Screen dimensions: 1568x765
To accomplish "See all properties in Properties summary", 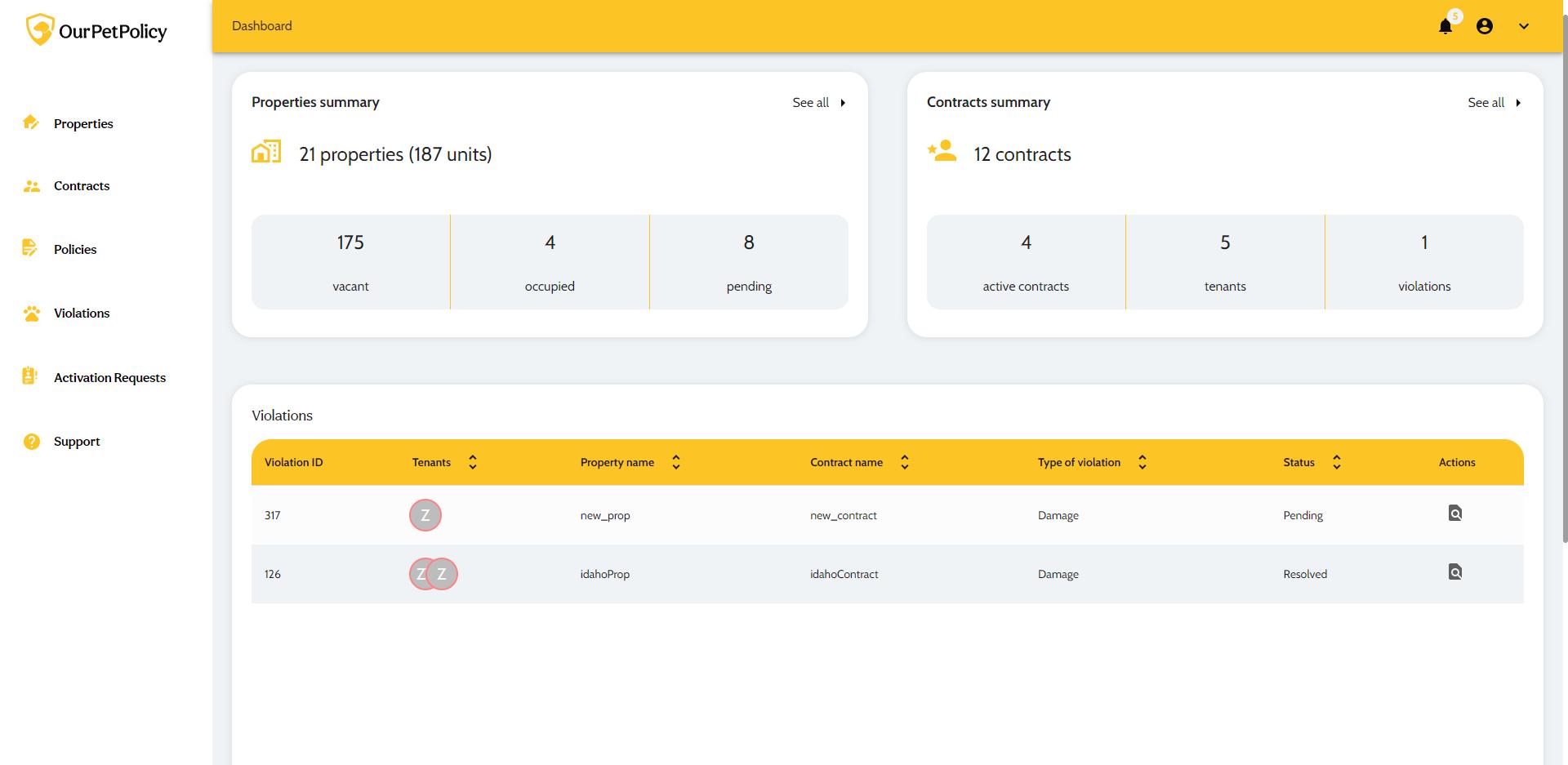I will (x=818, y=103).
